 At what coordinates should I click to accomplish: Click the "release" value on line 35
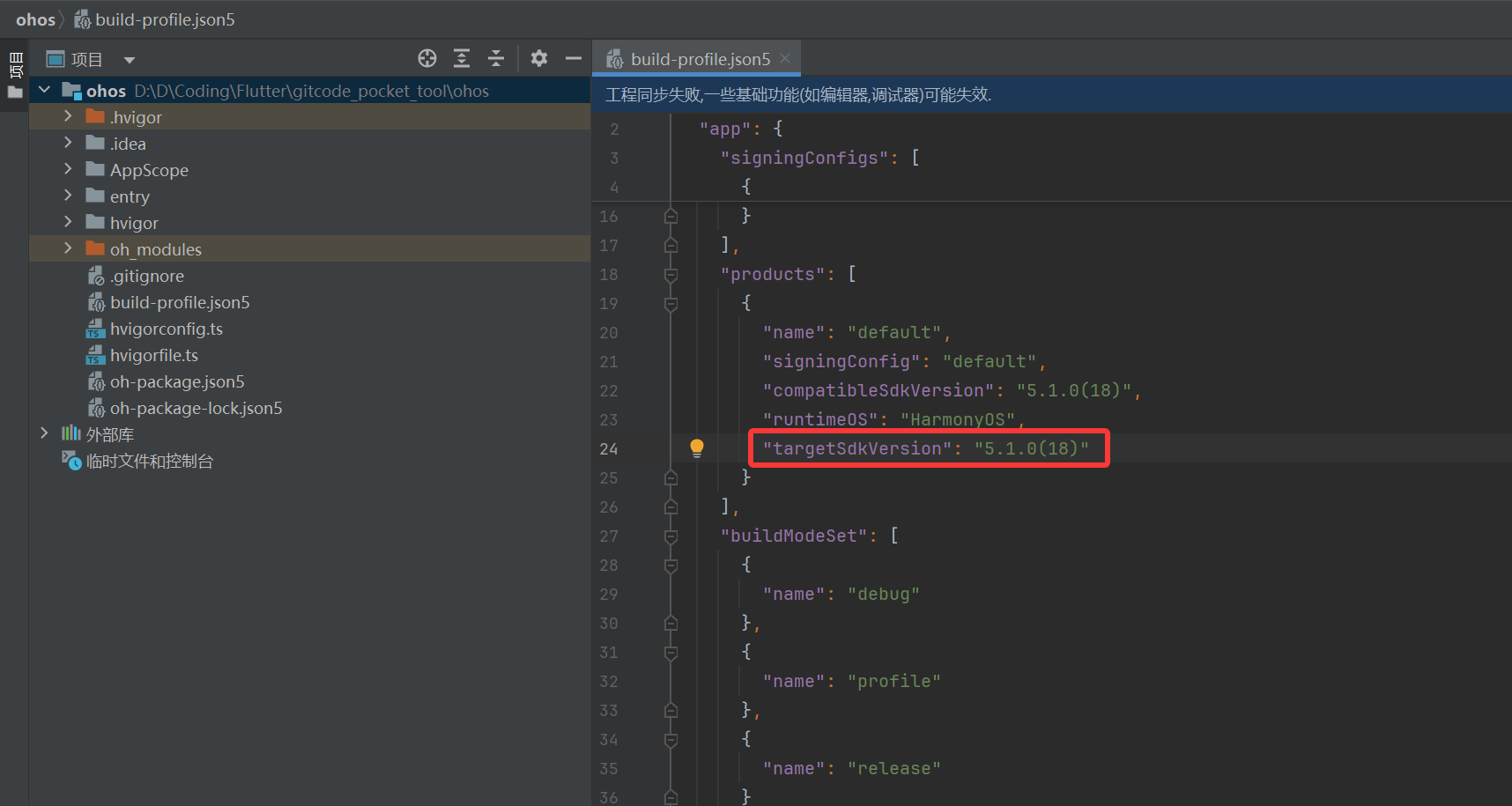(x=894, y=768)
